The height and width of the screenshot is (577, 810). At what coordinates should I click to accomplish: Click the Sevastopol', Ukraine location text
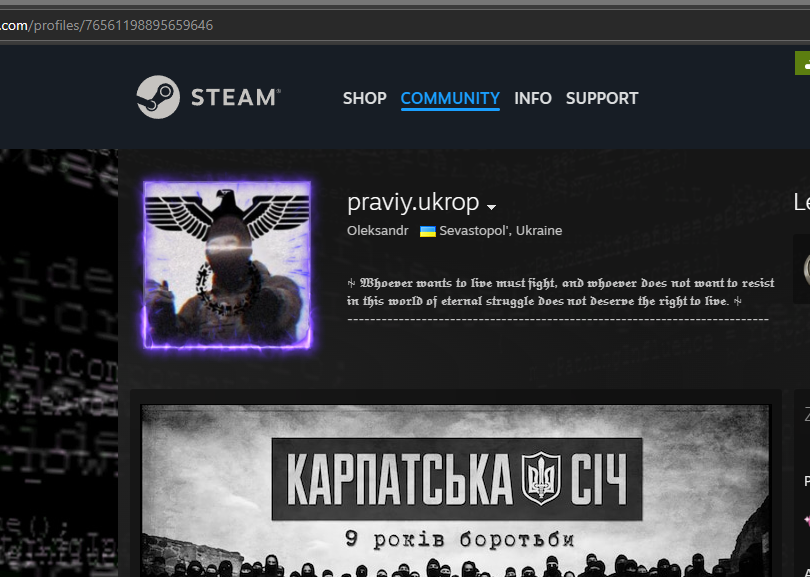click(x=500, y=231)
